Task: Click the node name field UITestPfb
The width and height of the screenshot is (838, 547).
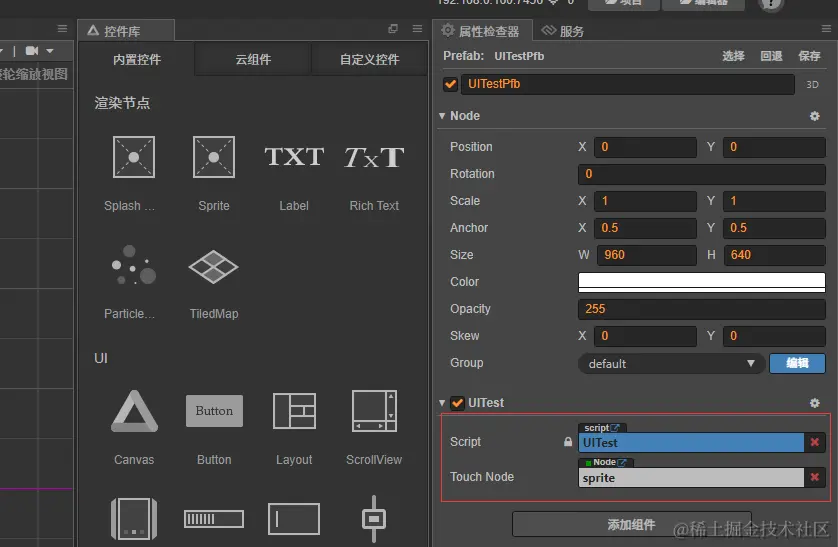Action: [628, 84]
